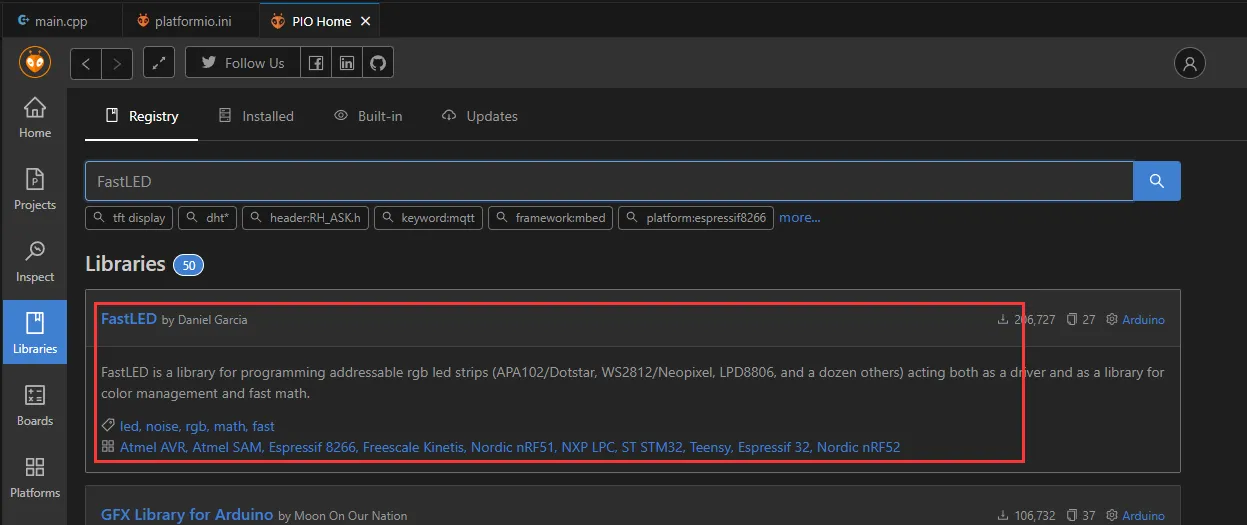The width and height of the screenshot is (1247, 525).
Task: Click the 'Atmel AVR' platform link
Action: [x=154, y=447]
